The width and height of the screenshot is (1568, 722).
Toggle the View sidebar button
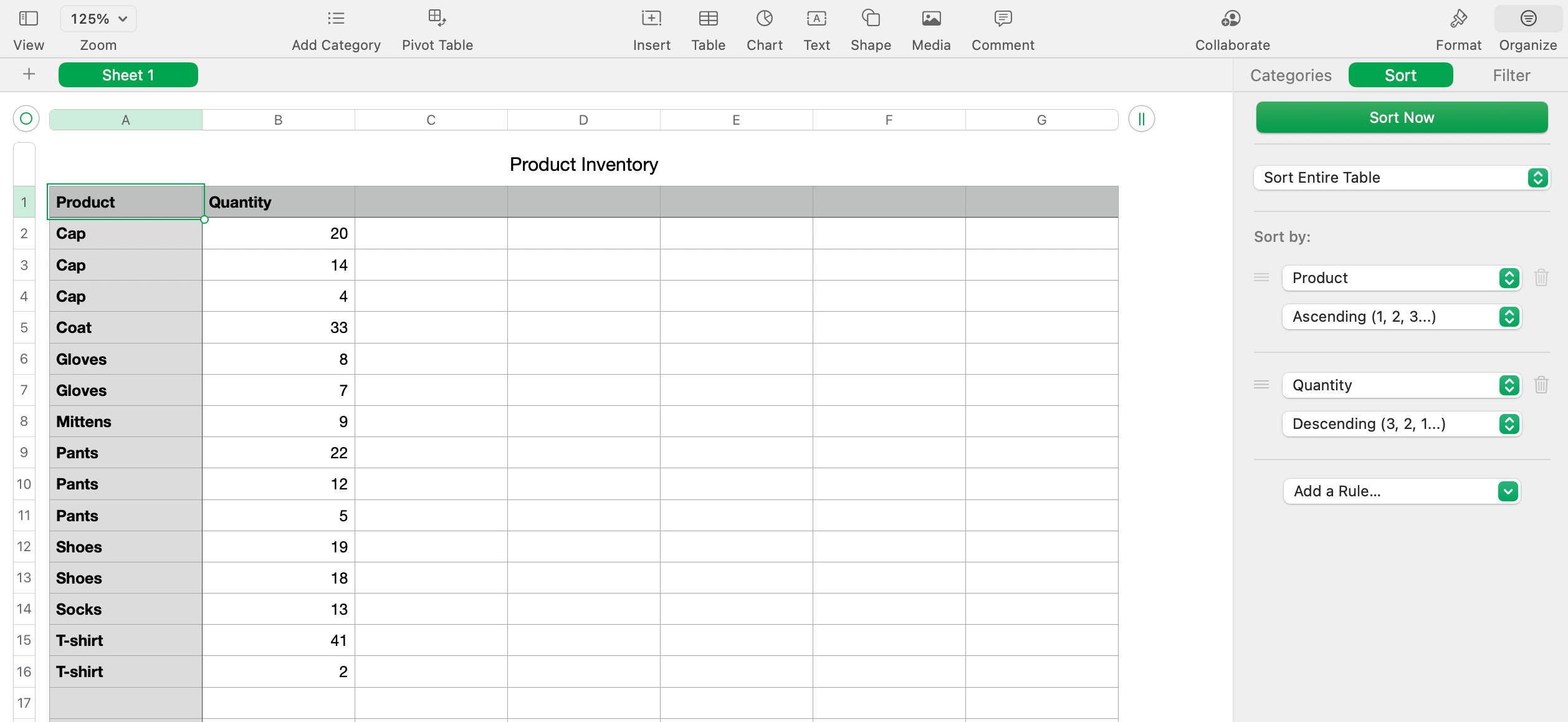click(x=29, y=19)
